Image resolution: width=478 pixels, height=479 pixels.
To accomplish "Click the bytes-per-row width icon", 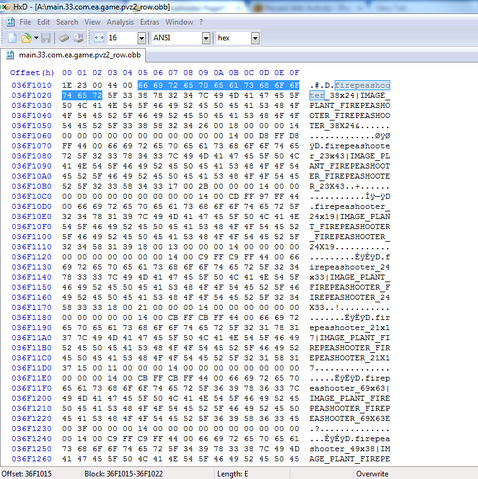I will (x=99, y=38).
